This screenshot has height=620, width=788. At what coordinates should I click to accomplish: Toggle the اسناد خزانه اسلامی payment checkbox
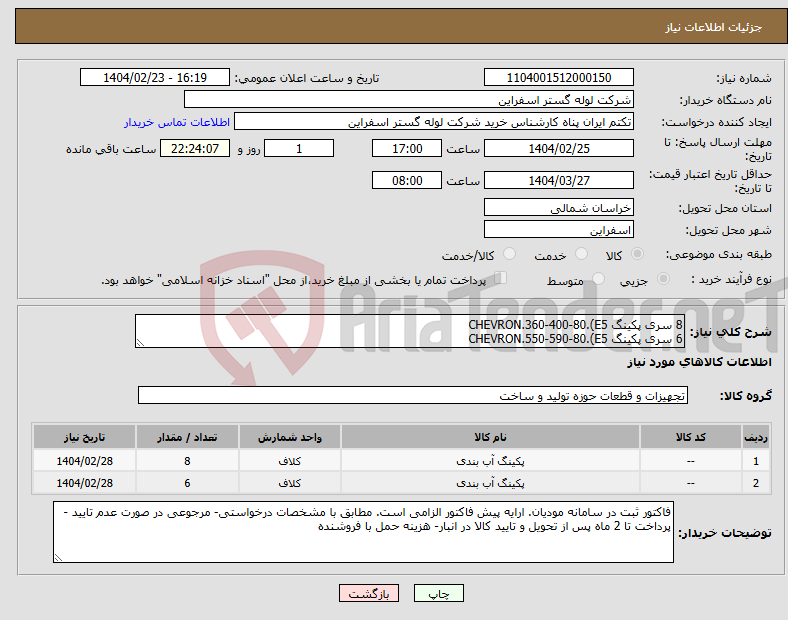pos(501,278)
